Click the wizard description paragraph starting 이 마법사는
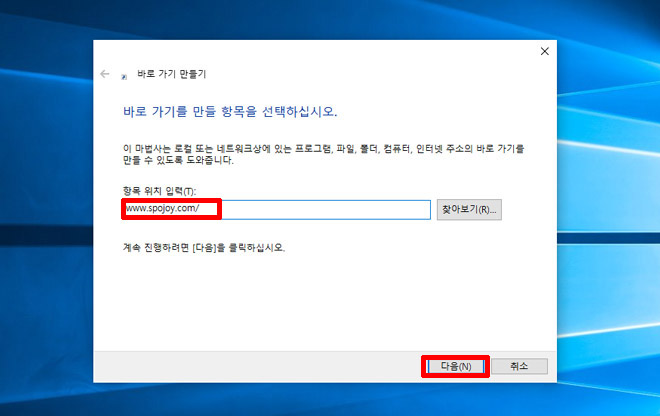Image resolution: width=660 pixels, height=416 pixels. pyautogui.click(x=323, y=154)
